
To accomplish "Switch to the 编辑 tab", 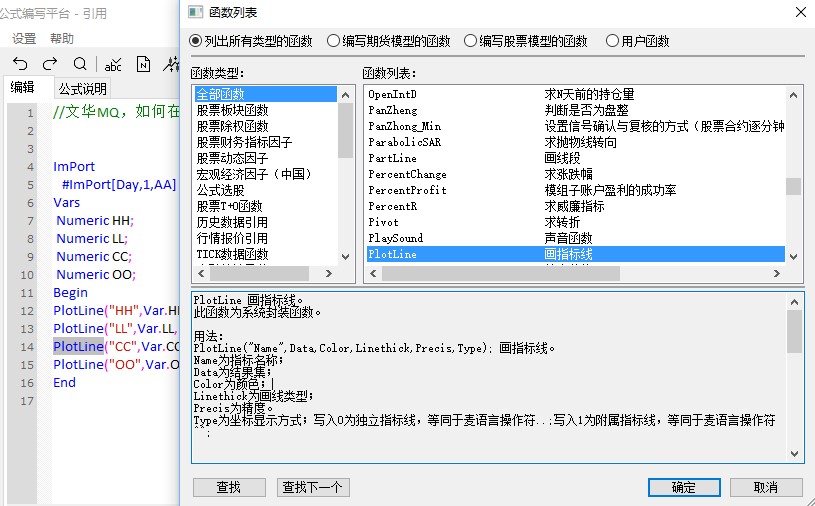I will [23, 87].
